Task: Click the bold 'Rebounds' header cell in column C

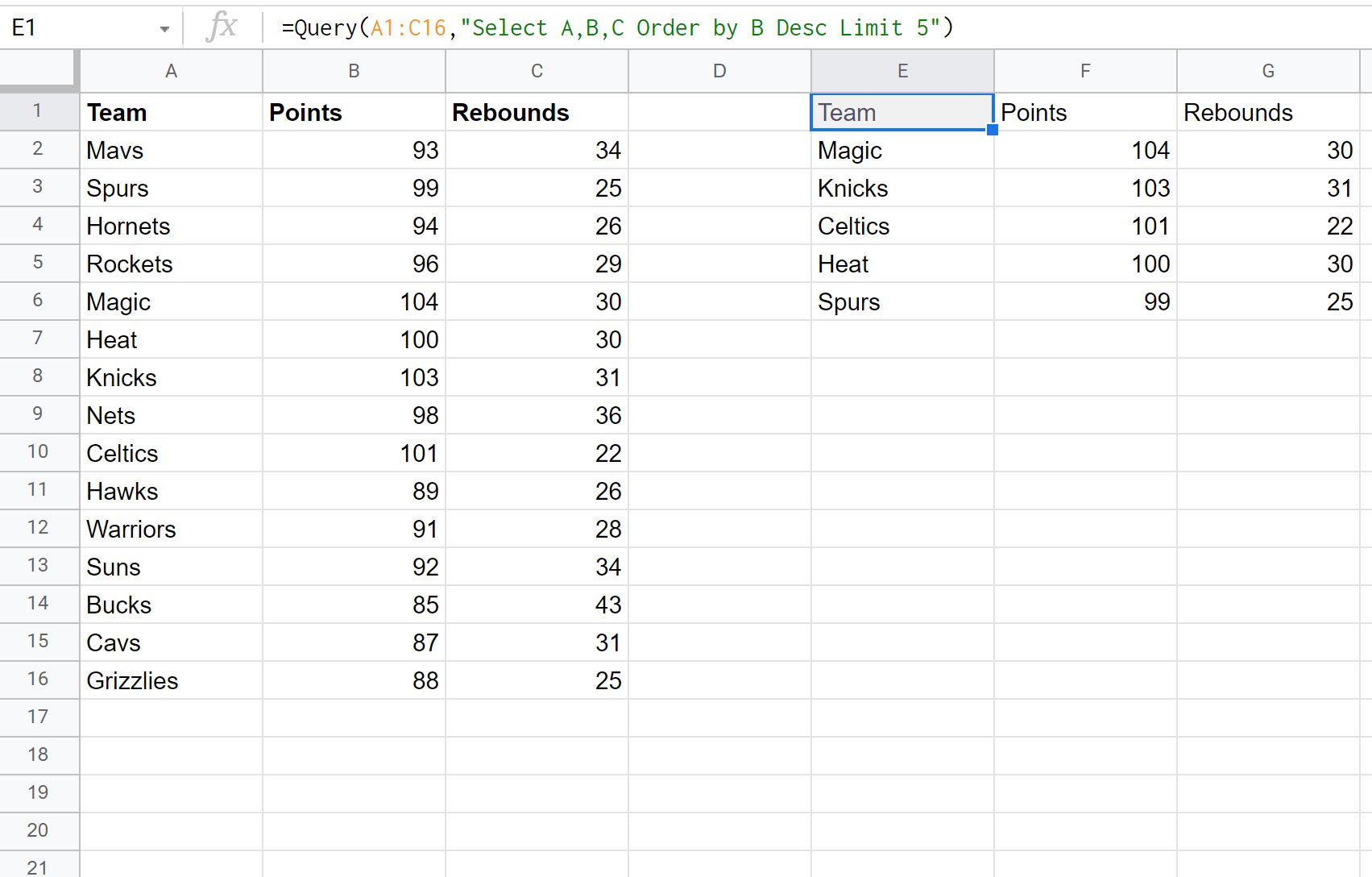Action: point(537,112)
